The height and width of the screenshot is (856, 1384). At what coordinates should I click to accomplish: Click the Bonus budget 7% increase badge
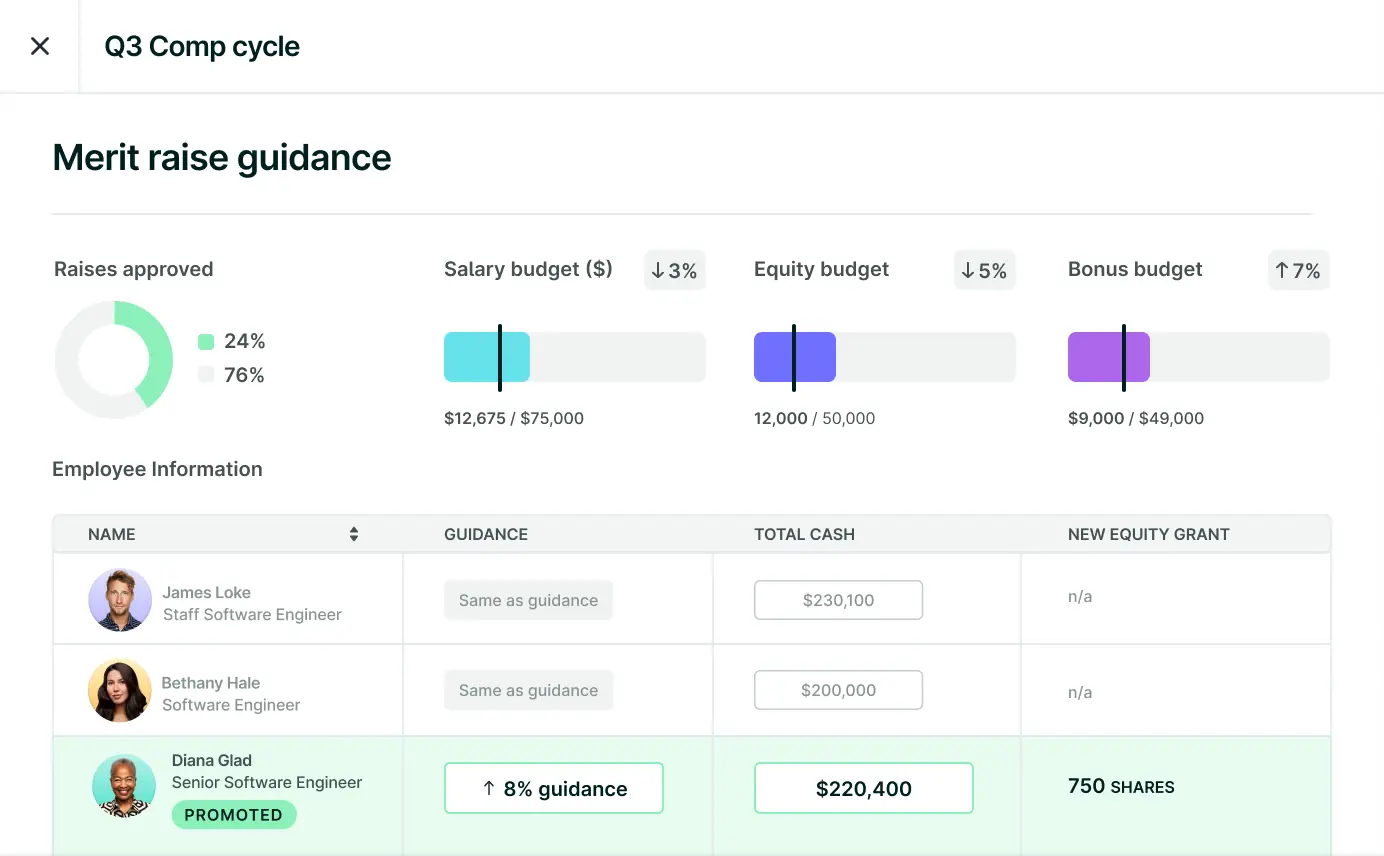coord(1298,270)
